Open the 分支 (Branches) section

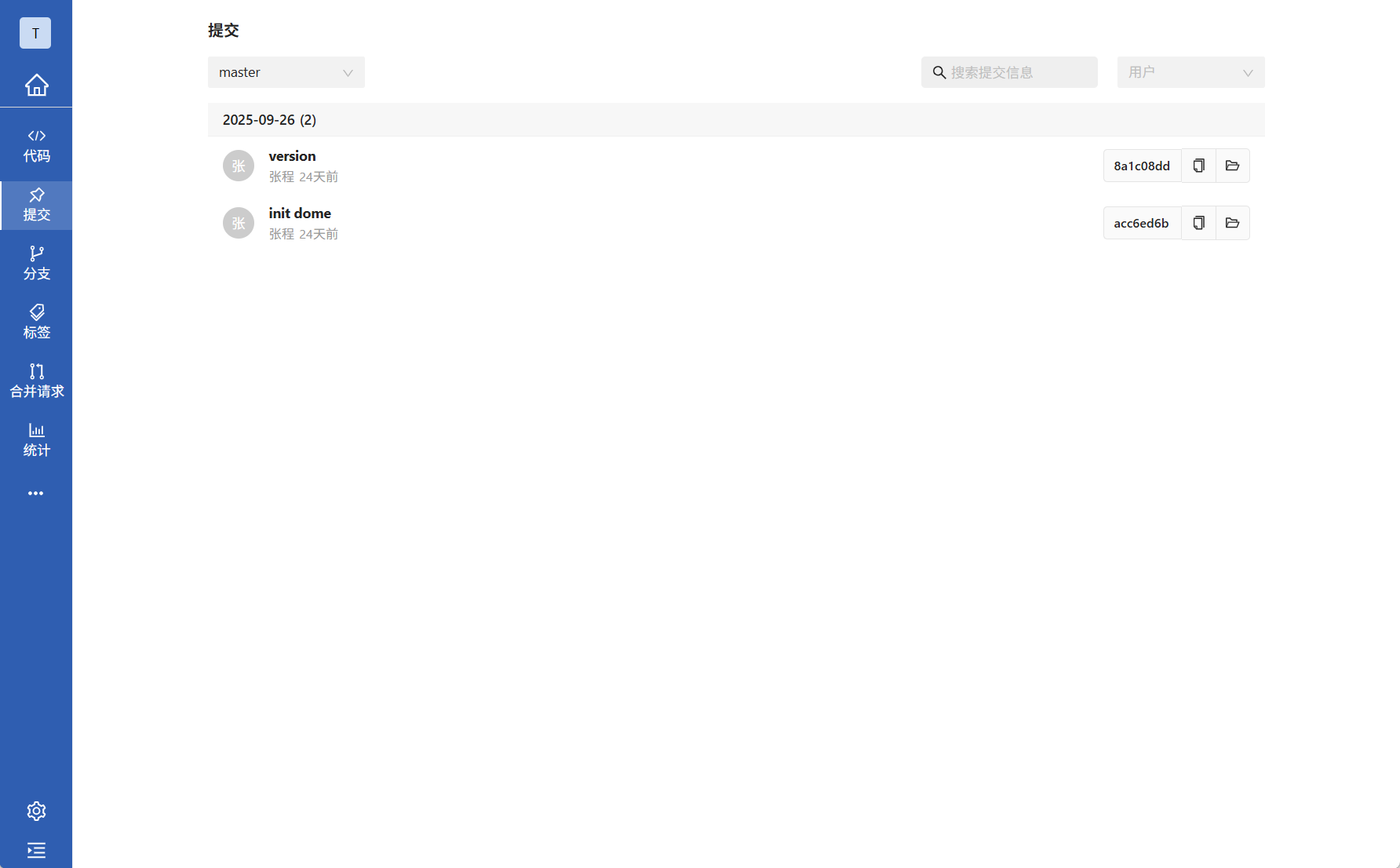coord(36,264)
